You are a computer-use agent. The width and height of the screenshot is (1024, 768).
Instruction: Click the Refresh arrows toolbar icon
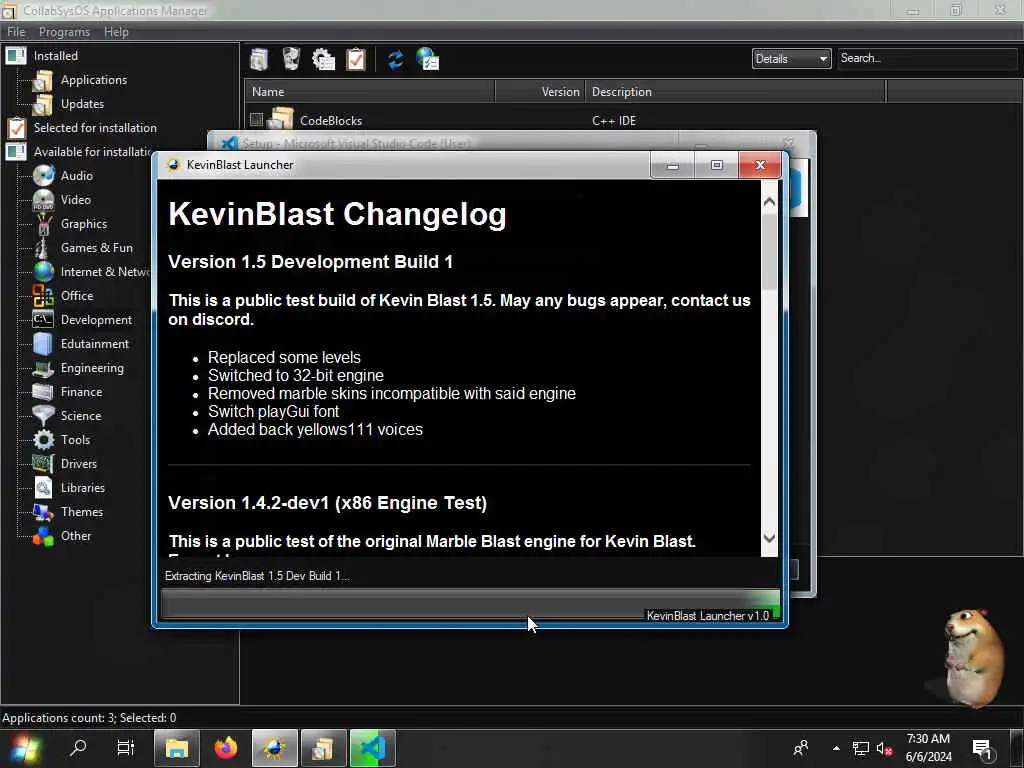click(396, 59)
